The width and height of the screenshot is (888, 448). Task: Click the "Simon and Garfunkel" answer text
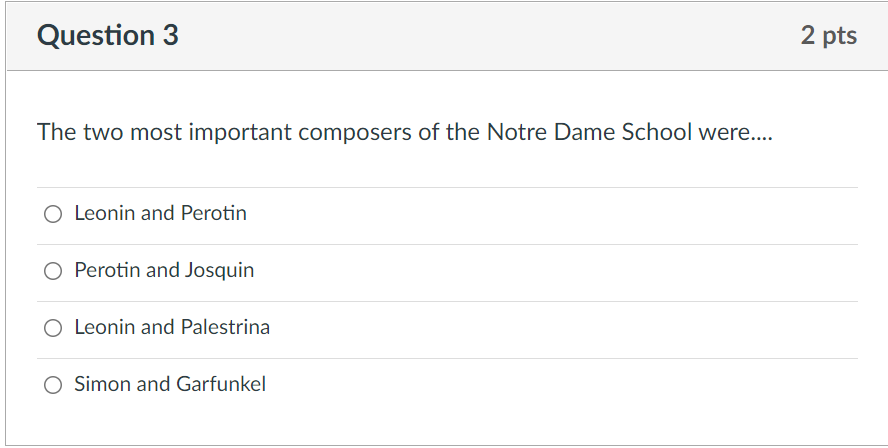click(x=170, y=385)
